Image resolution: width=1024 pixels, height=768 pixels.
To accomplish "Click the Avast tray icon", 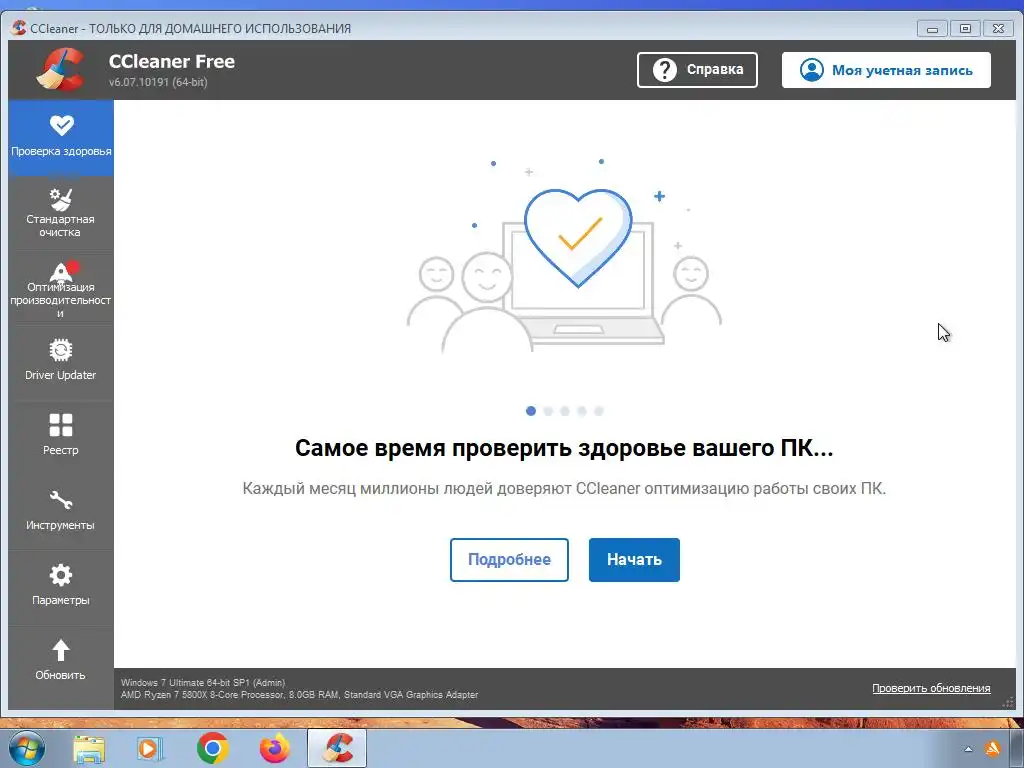I will [993, 748].
